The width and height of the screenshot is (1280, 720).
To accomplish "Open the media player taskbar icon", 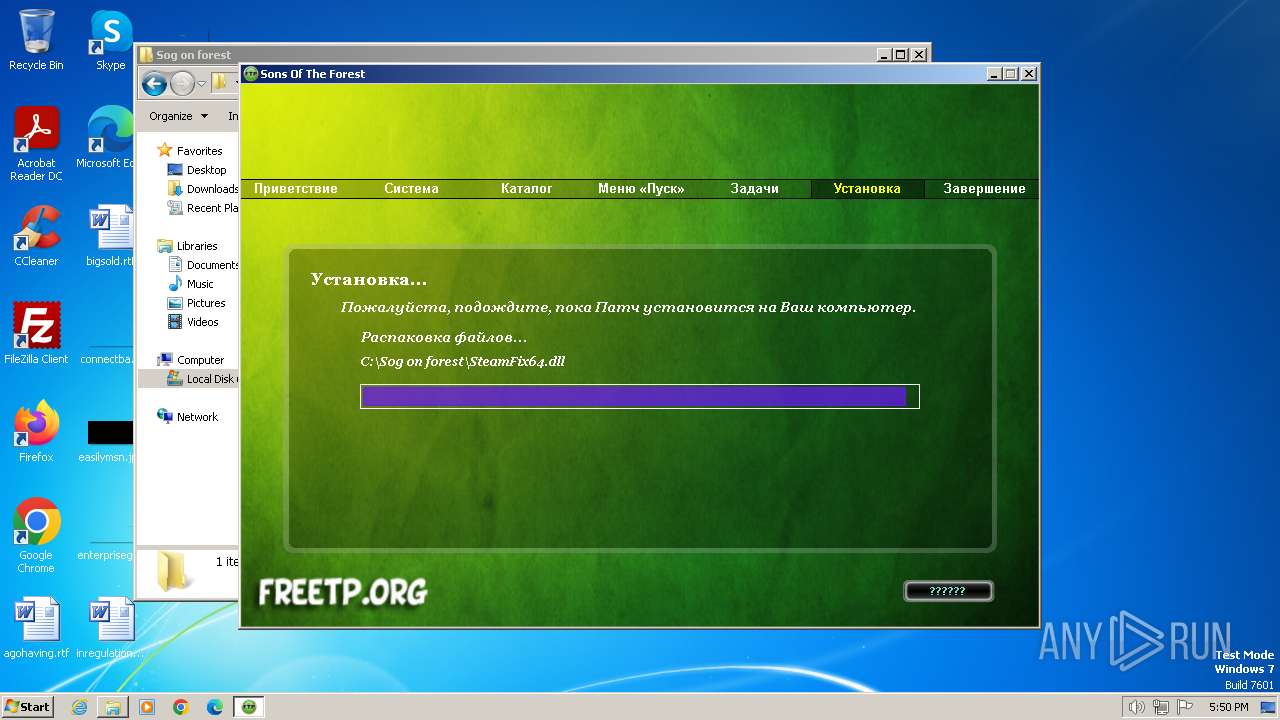I will [x=147, y=707].
